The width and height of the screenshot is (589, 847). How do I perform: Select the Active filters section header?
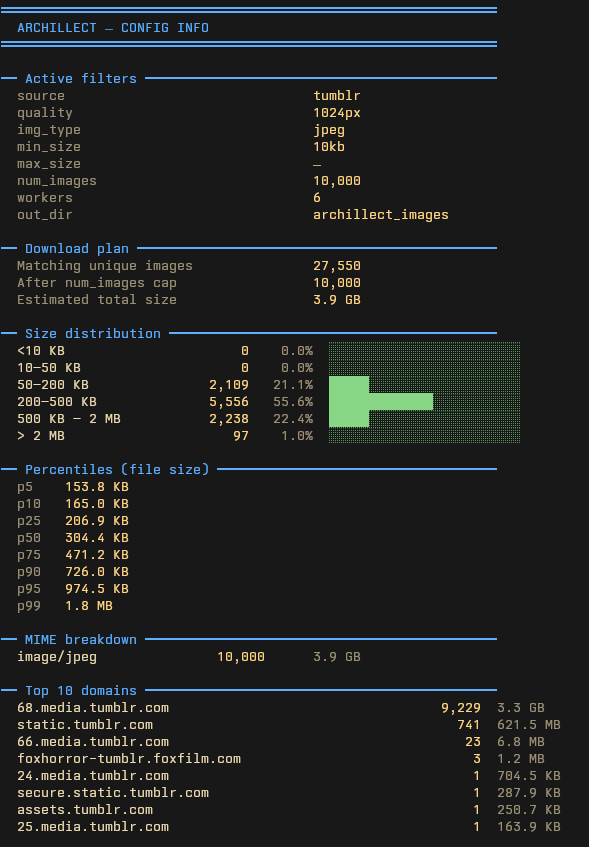click(x=81, y=78)
